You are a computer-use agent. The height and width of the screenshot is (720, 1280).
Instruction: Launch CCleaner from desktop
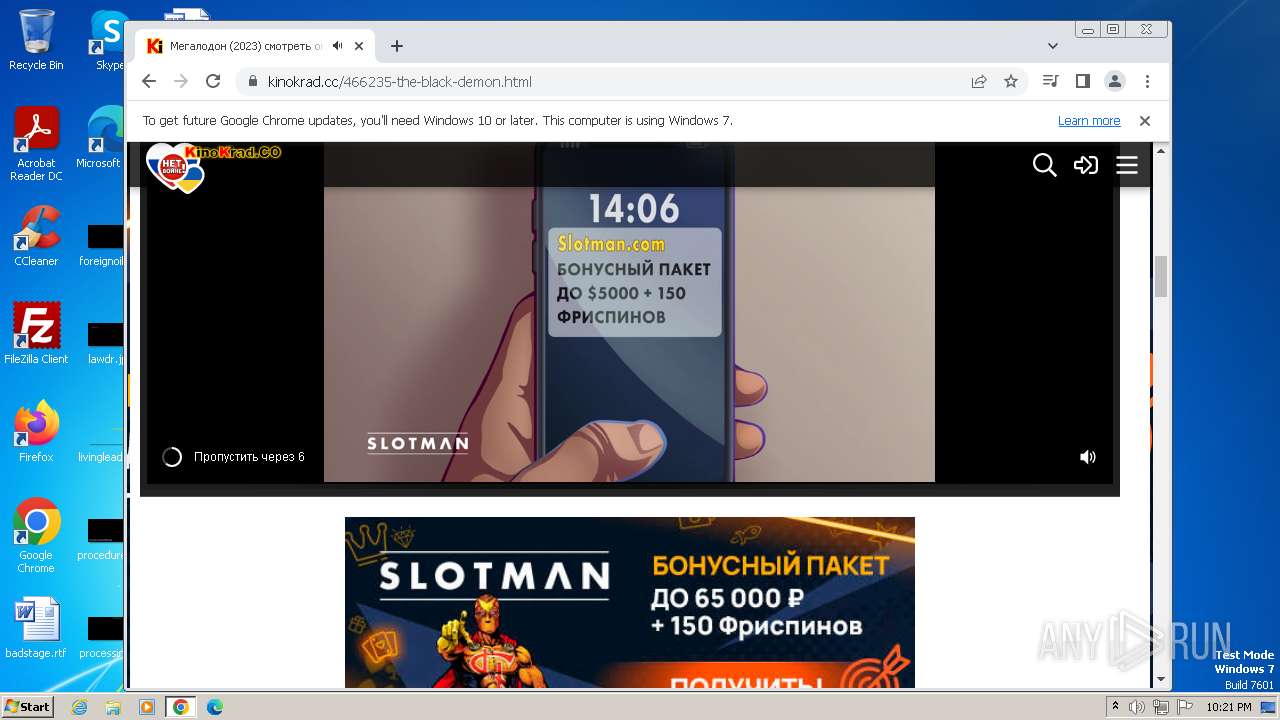coord(36,236)
